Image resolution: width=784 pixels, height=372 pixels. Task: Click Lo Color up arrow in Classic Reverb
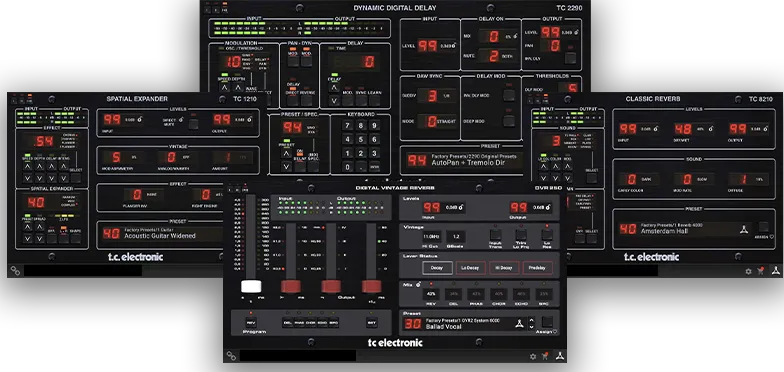[544, 166]
